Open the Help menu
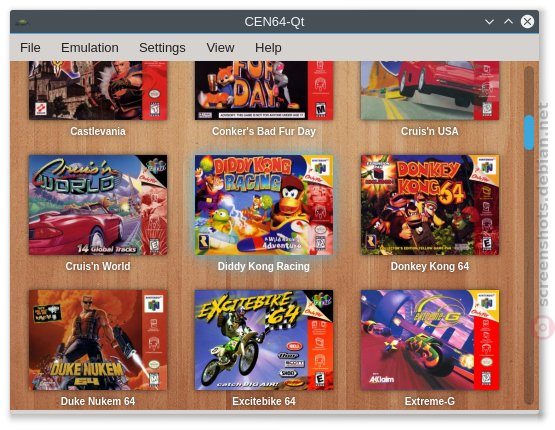 [x=268, y=48]
